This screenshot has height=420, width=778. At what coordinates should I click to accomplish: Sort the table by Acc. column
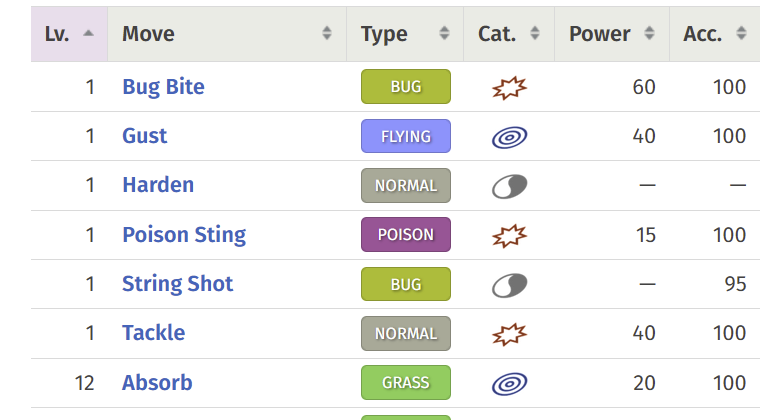(x=741, y=33)
